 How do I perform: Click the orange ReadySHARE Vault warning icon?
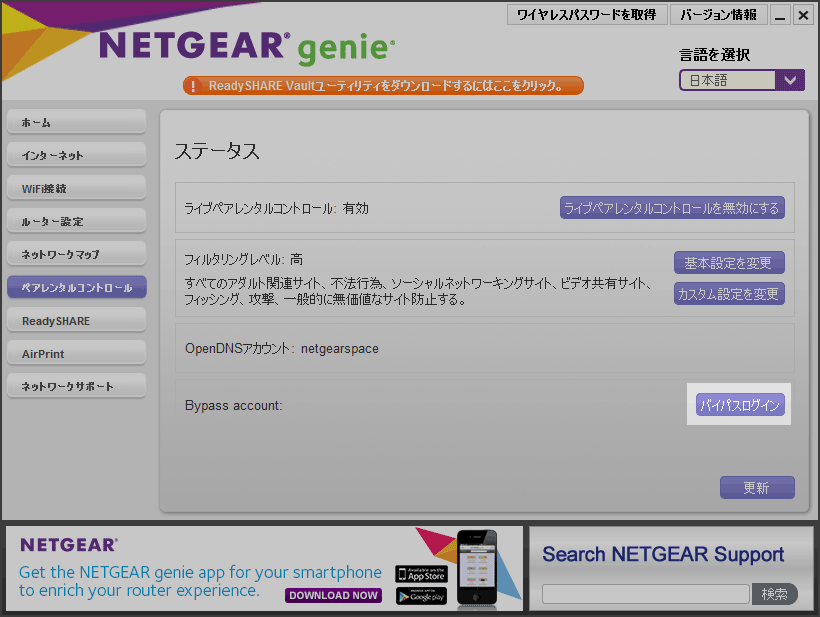pyautogui.click(x=193, y=86)
